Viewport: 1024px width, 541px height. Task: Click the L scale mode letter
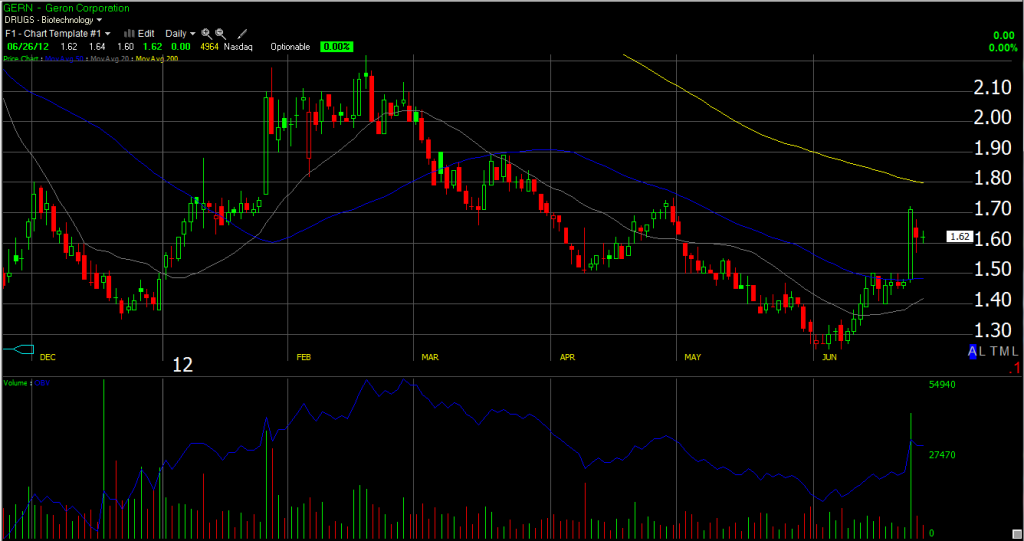(x=986, y=352)
